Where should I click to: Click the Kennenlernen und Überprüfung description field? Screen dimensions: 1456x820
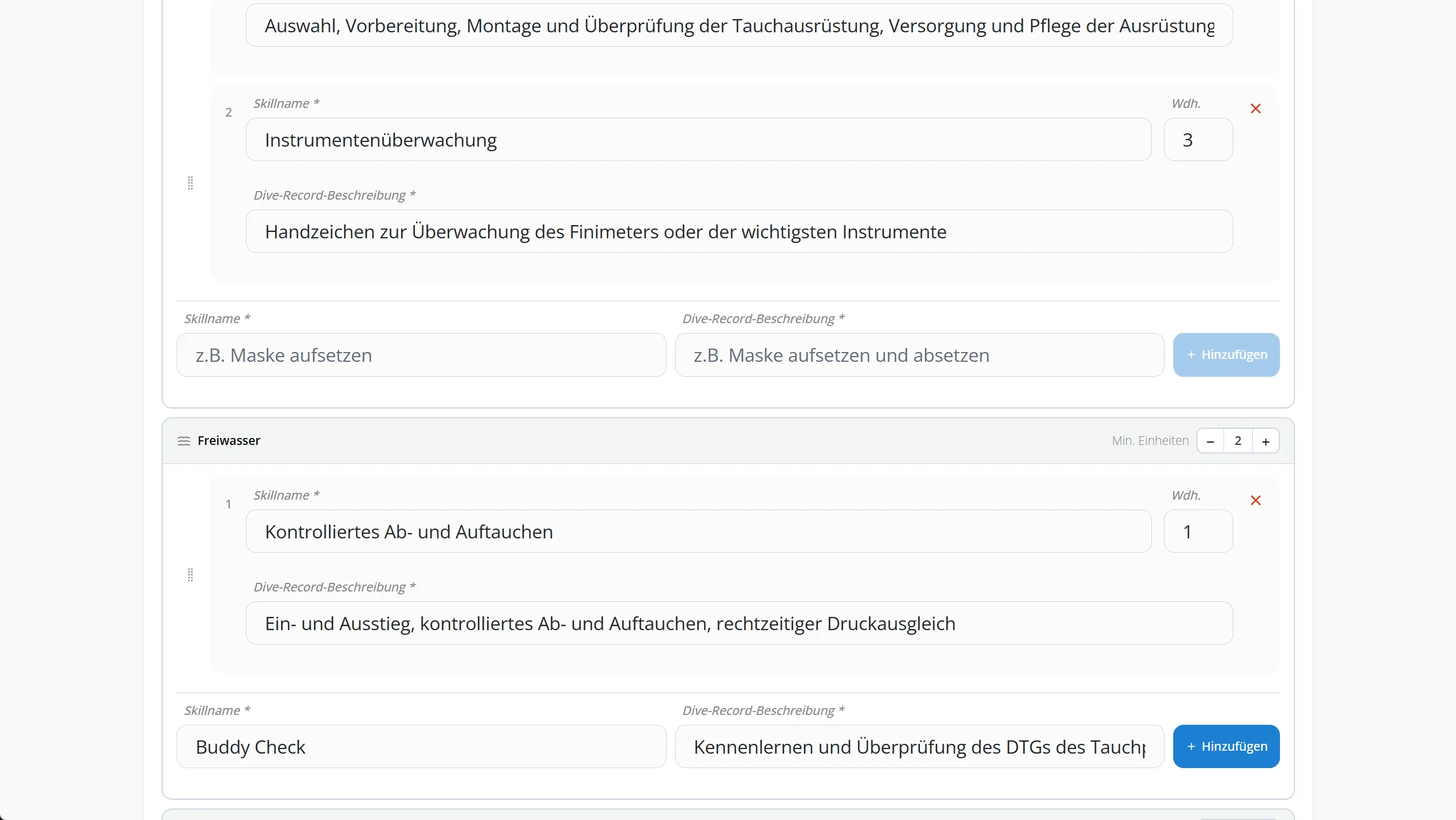(919, 747)
